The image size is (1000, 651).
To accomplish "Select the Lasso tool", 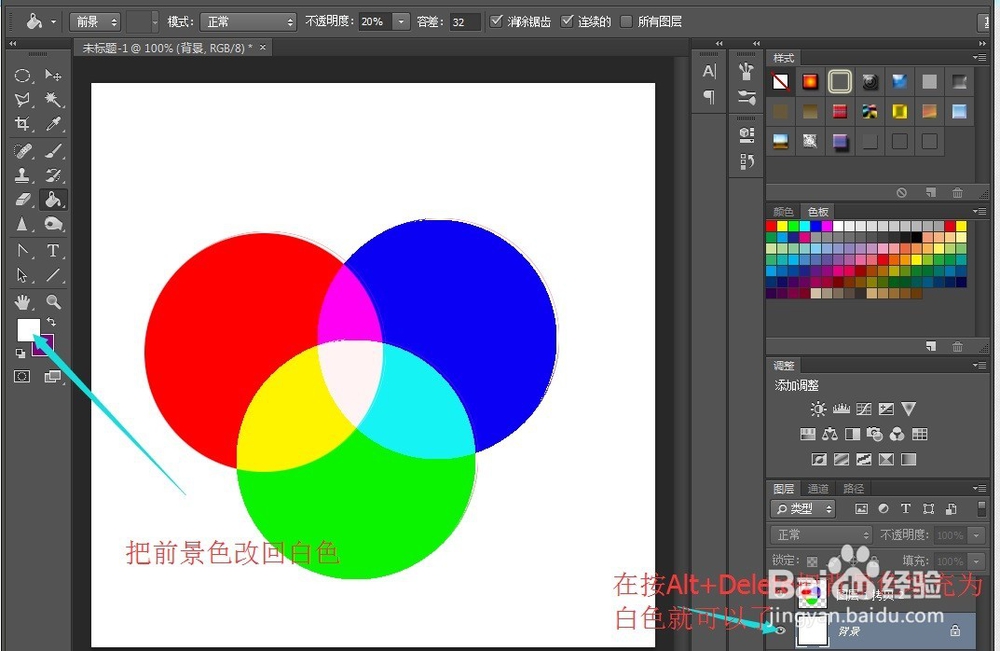I will tap(23, 99).
